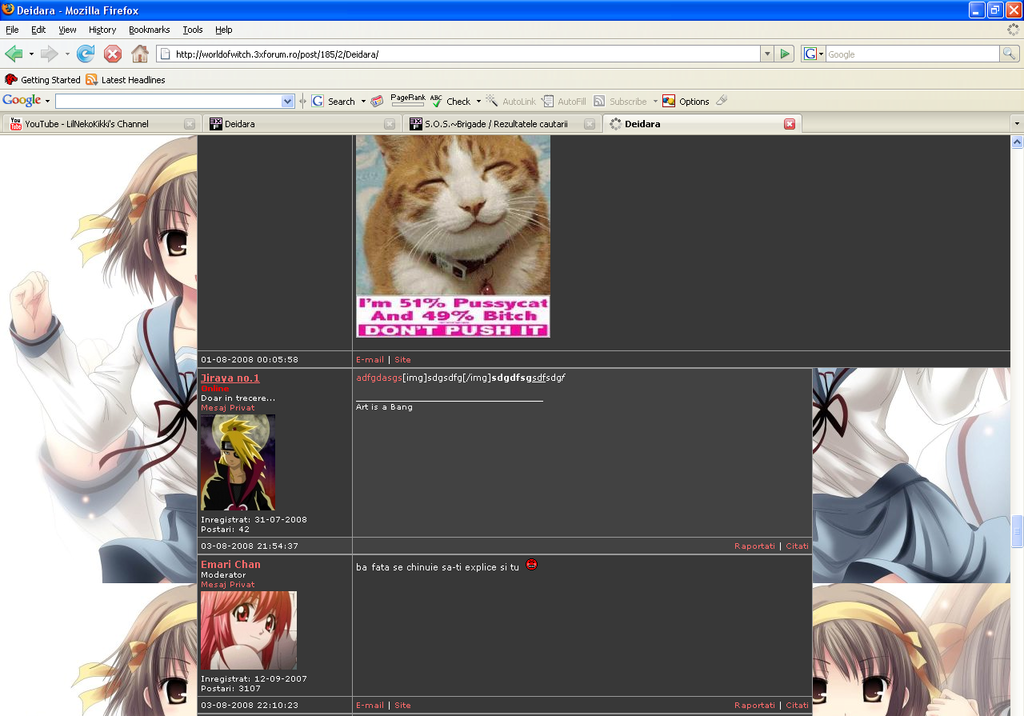
Task: Open Emari Chan user profile link
Action: tap(231, 564)
